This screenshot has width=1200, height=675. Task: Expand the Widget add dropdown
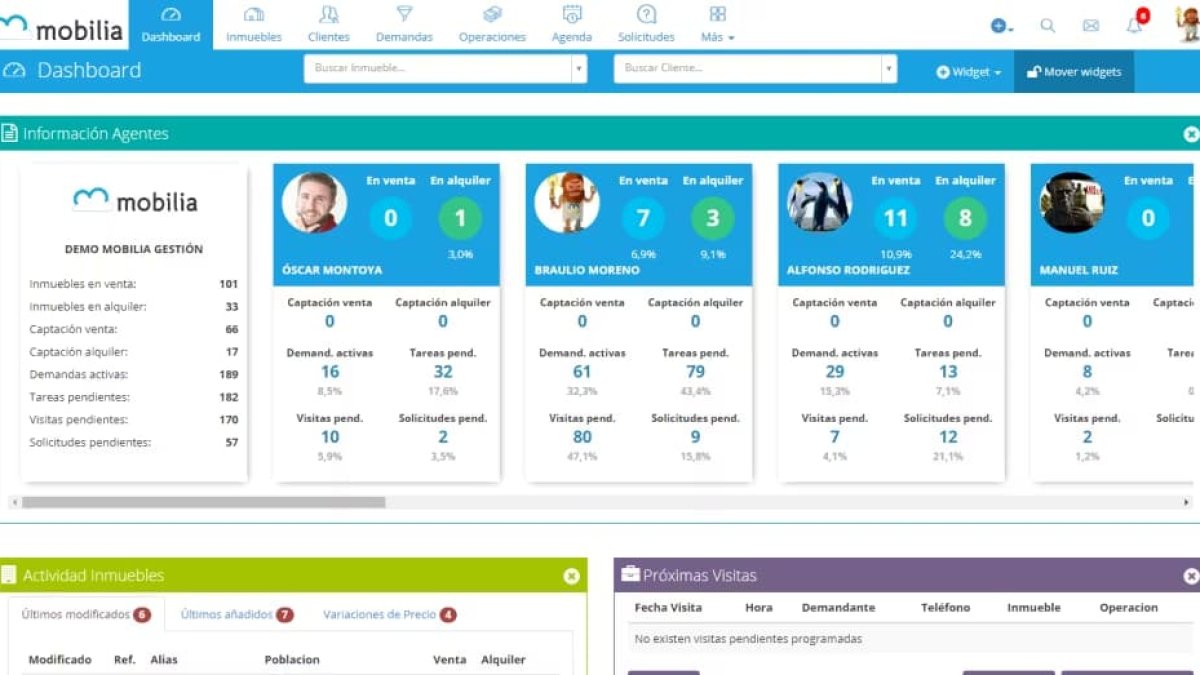click(x=968, y=72)
